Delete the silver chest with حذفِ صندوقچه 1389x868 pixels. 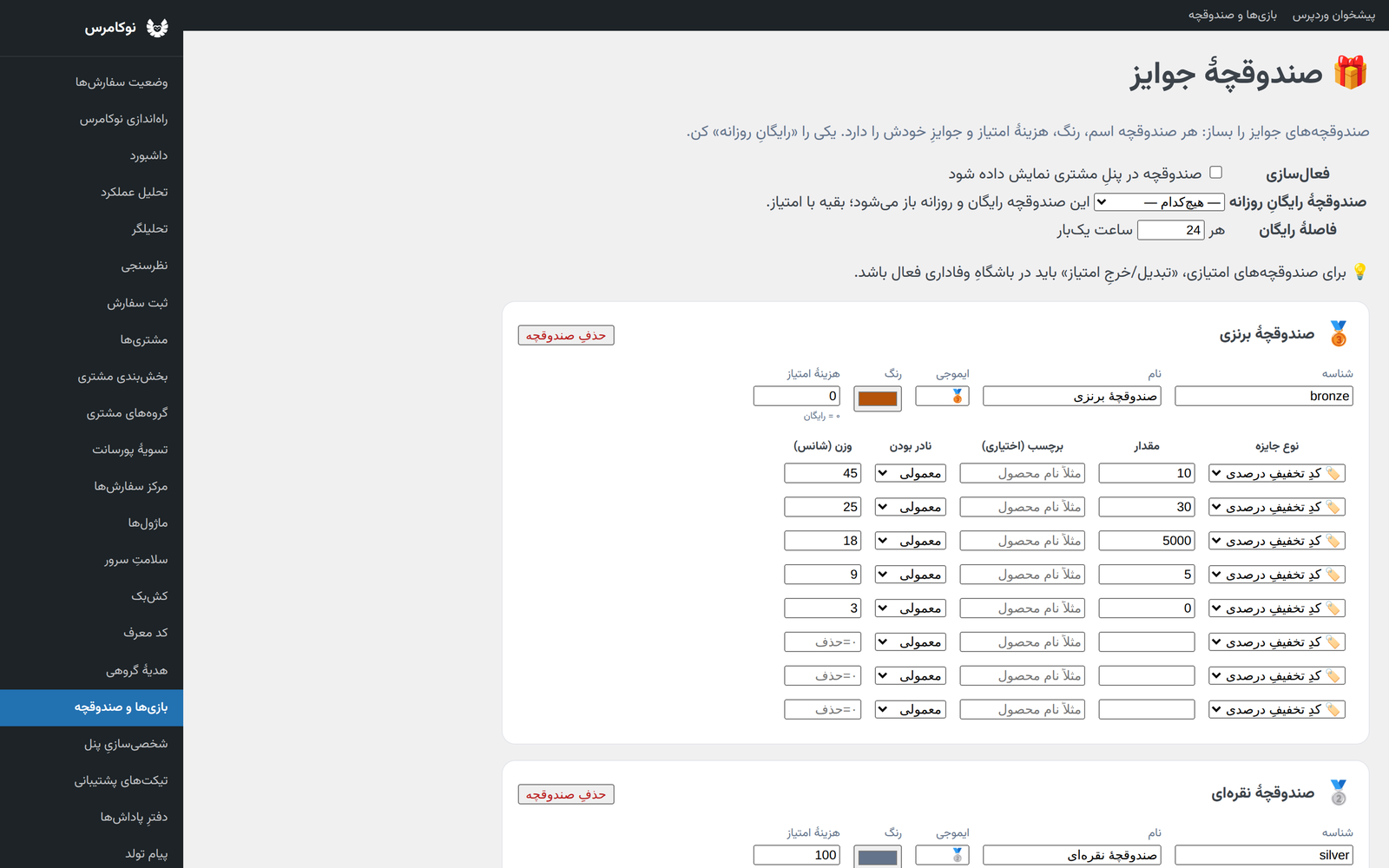pyautogui.click(x=566, y=794)
